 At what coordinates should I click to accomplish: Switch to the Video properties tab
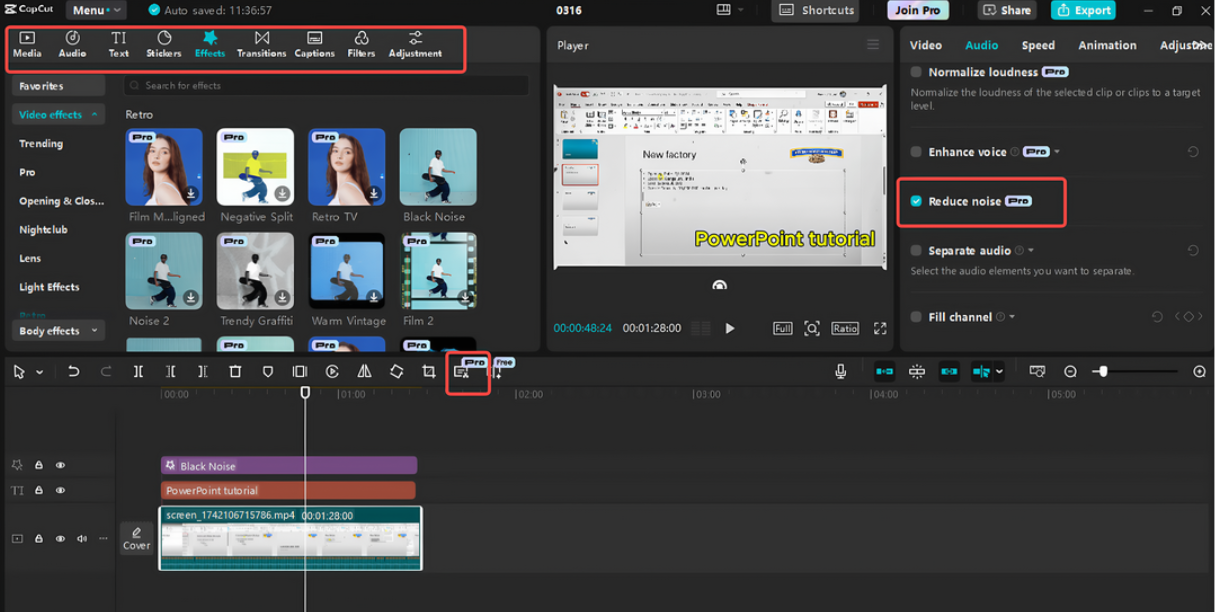[925, 45]
